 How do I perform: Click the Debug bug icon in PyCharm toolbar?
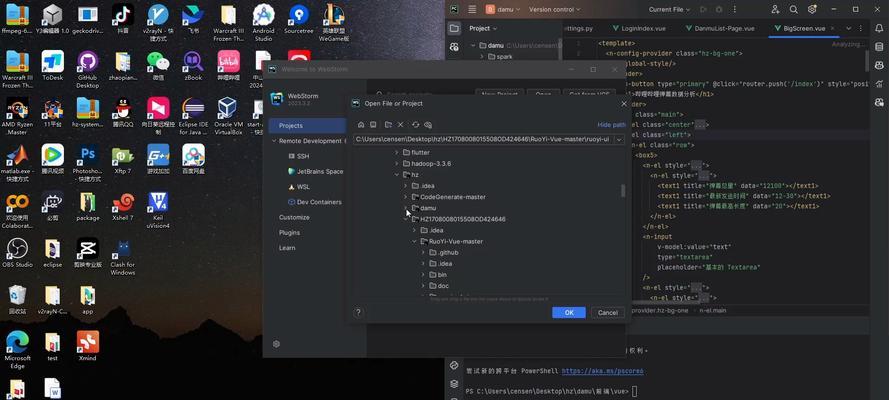coord(719,9)
